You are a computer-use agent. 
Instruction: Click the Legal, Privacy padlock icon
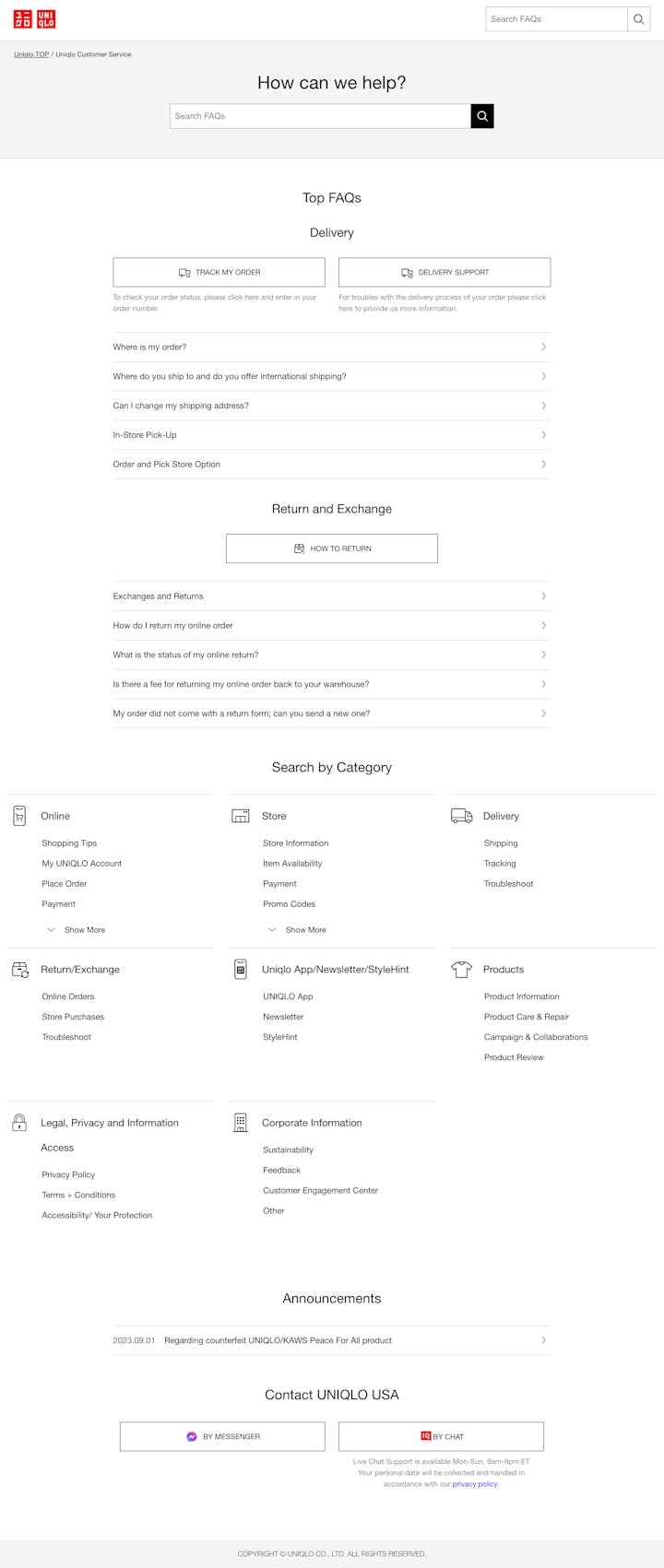(19, 1123)
